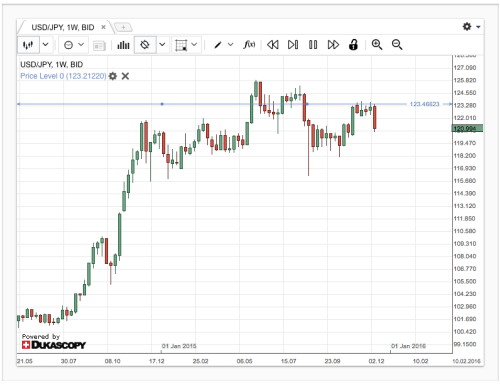500x384 pixels.
Task: Open Price Level 0 settings gear
Action: pos(113,76)
